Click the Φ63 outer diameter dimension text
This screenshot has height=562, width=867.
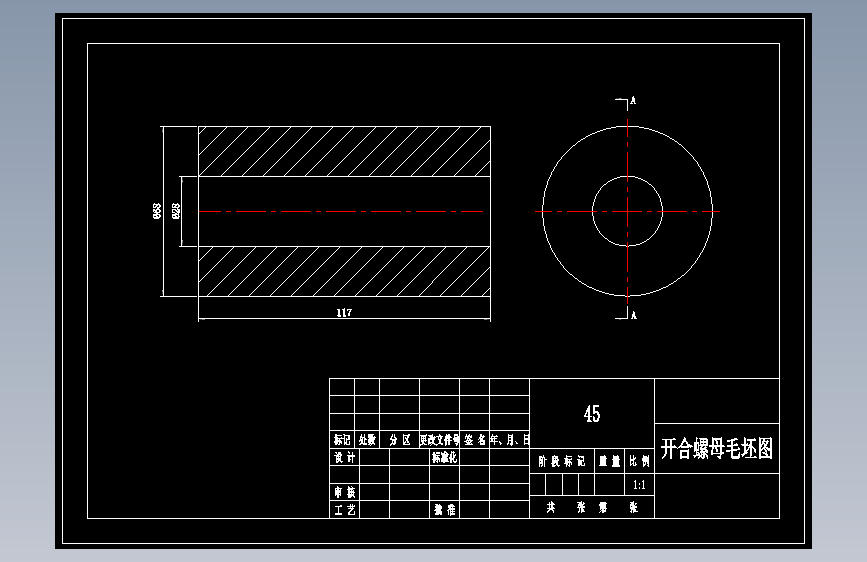(157, 211)
